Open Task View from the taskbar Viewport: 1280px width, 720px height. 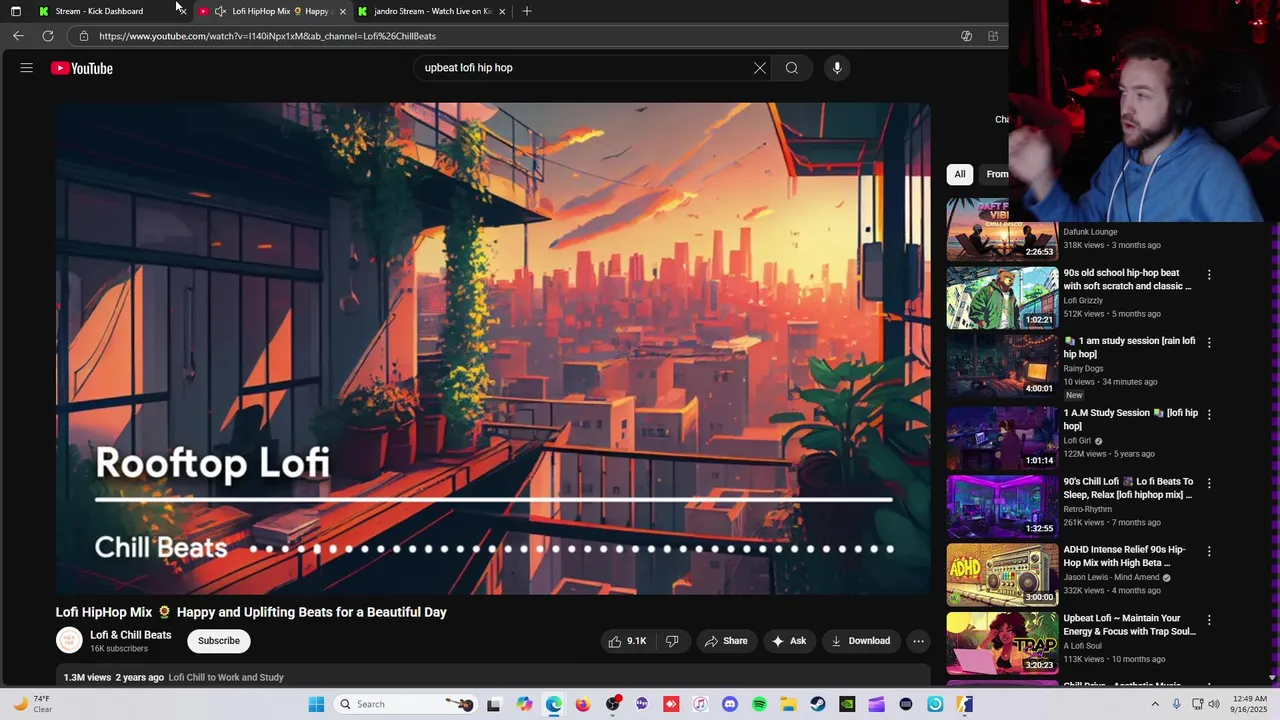(493, 704)
